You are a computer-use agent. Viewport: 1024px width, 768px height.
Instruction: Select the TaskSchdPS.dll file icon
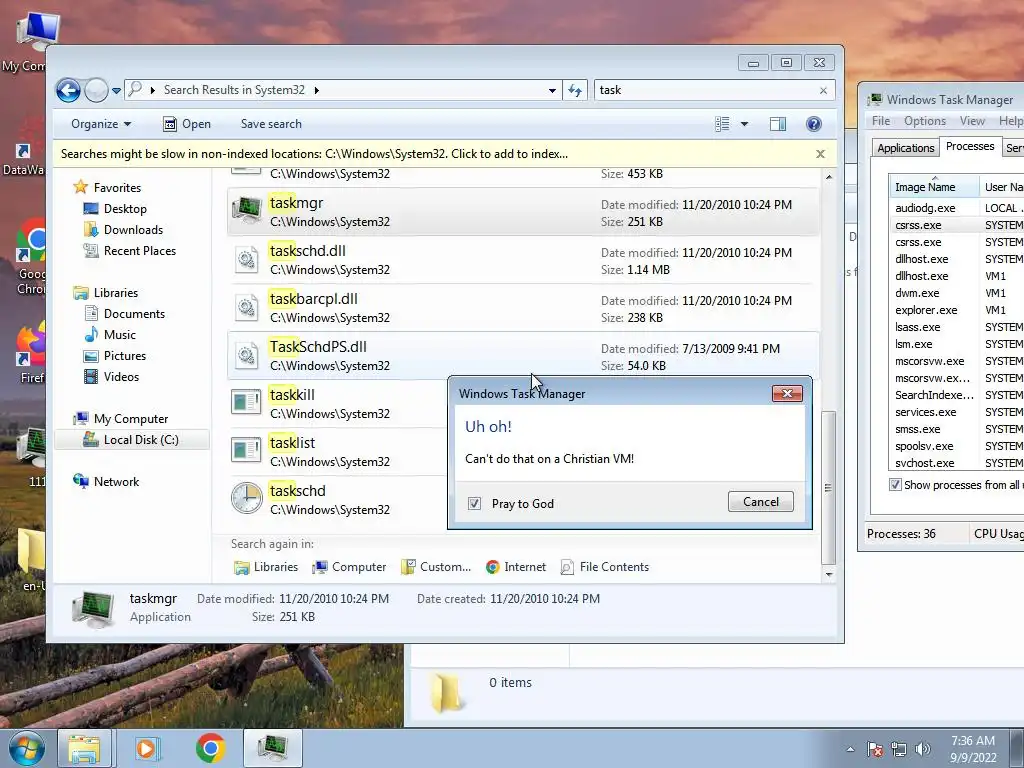[247, 355]
